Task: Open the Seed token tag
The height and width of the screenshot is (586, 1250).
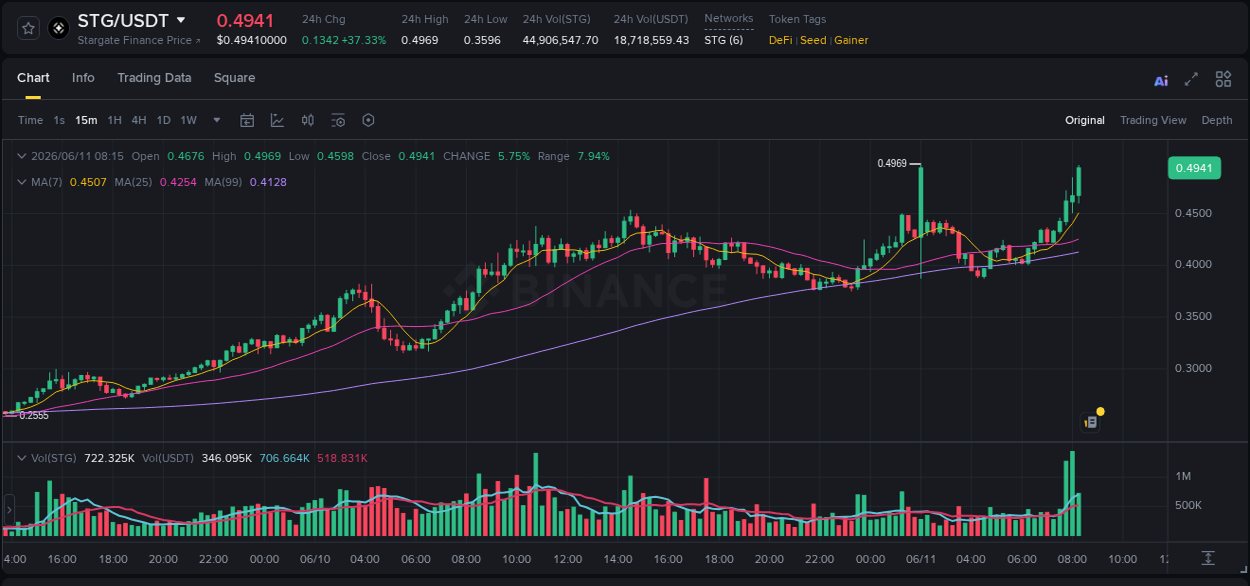Action: [x=813, y=40]
